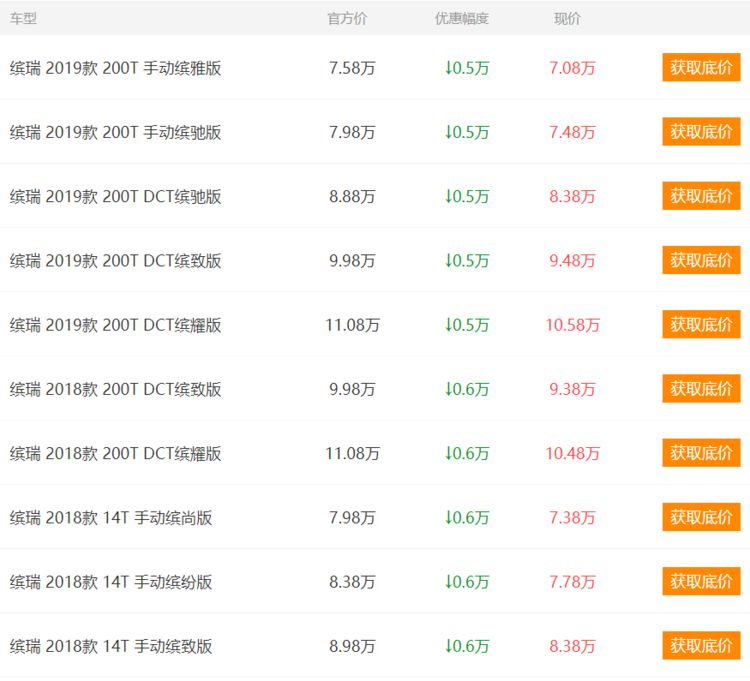Screen dimensions: 750x681
Task: Click 获取底价 for 2018款 14T 手动缤尚版
Action: [701, 517]
